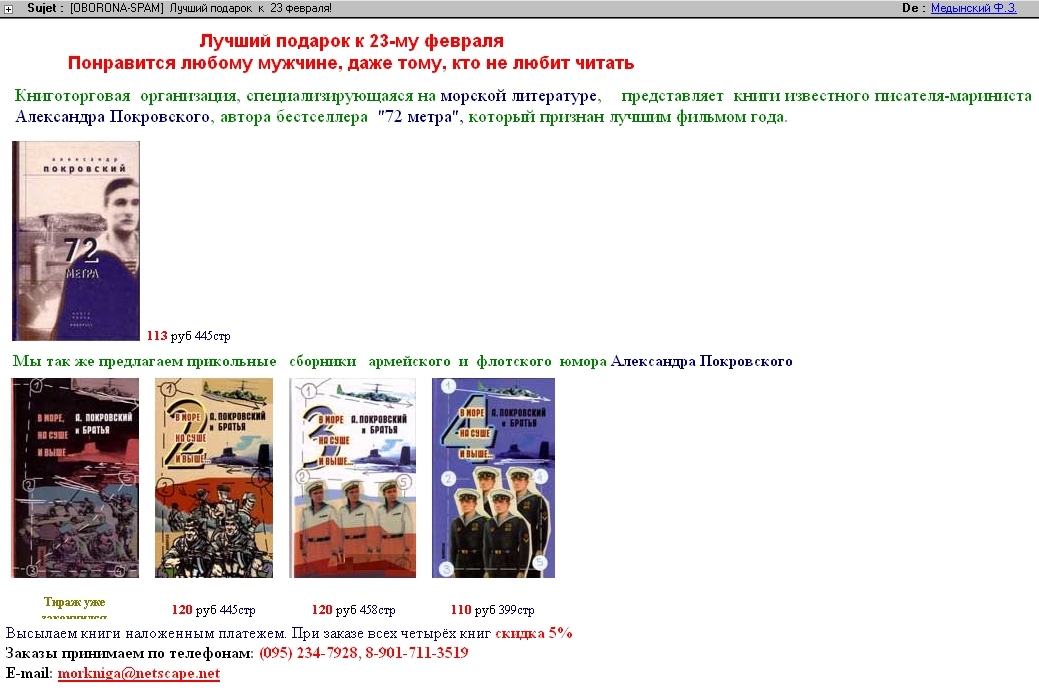Click the price text 120 руб 445стр
The image size is (1039, 691).
point(213,610)
